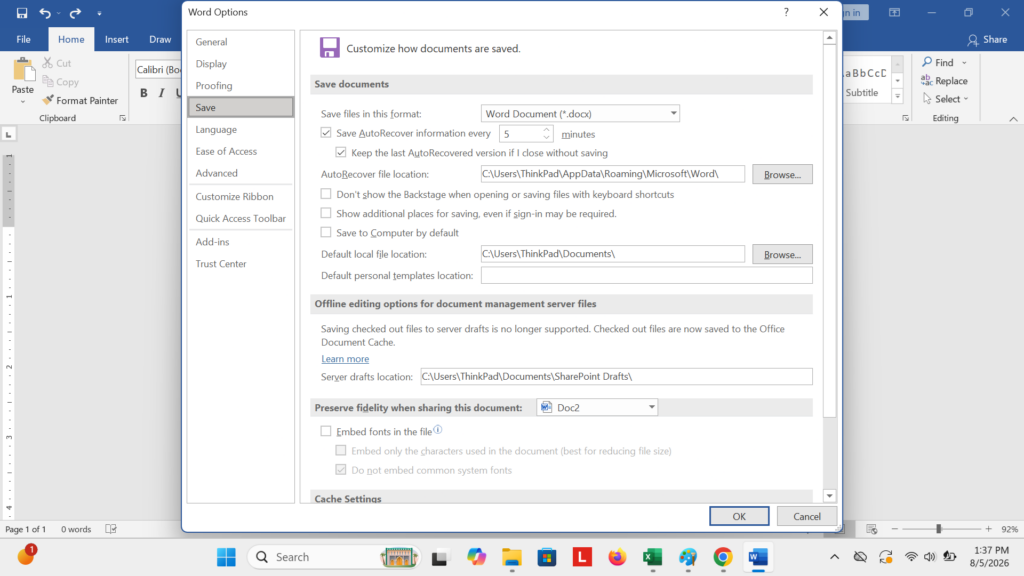Toggle Keep the last AutoRecovered version checkbox
The height and width of the screenshot is (576, 1024).
pos(341,152)
